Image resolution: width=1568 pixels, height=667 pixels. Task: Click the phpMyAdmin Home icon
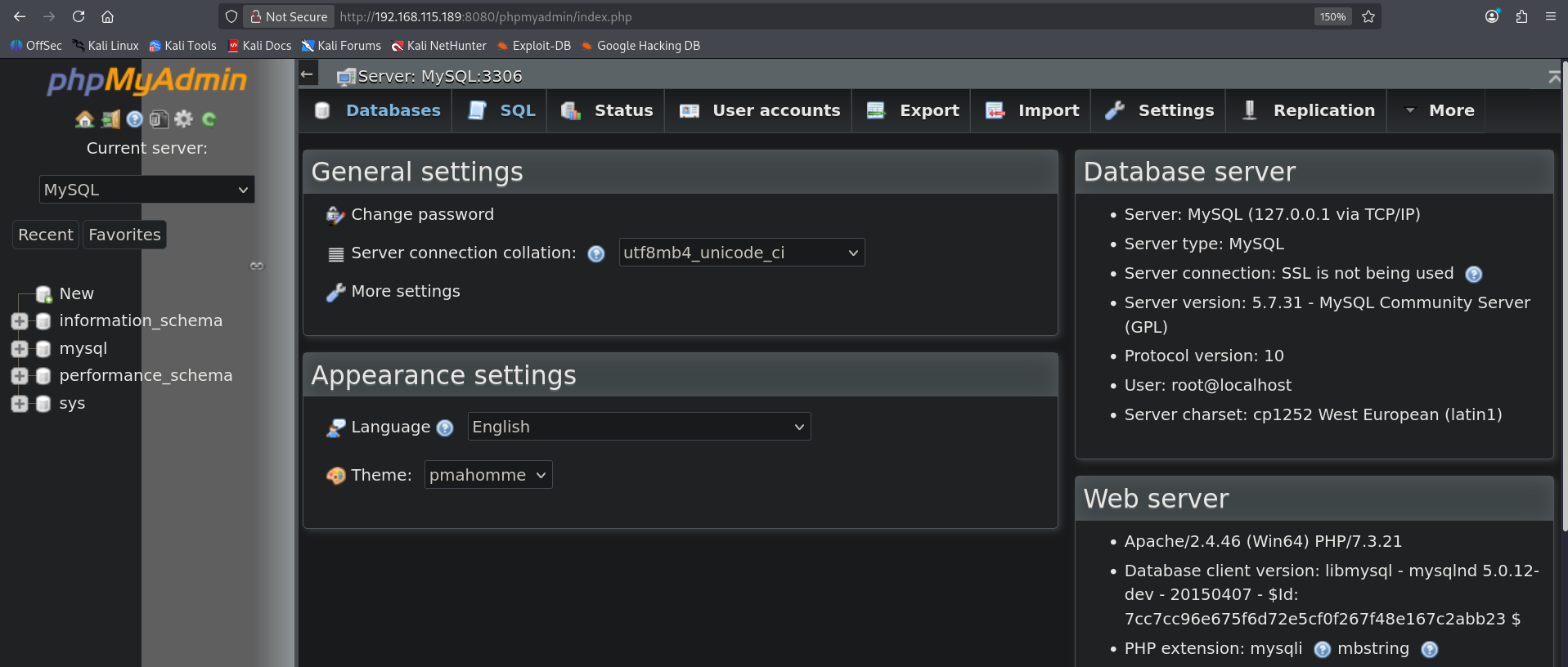84,119
